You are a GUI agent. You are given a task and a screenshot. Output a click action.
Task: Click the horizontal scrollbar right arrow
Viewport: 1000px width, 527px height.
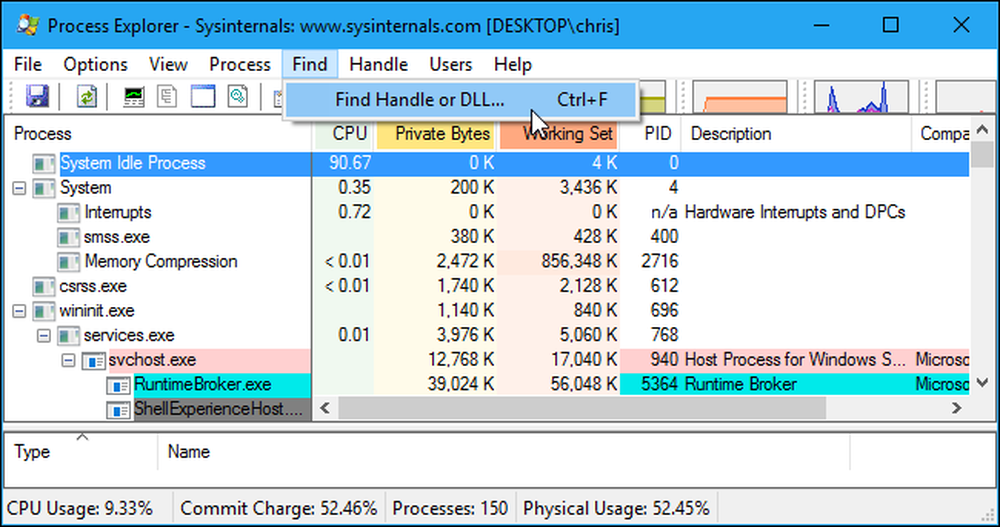click(957, 408)
